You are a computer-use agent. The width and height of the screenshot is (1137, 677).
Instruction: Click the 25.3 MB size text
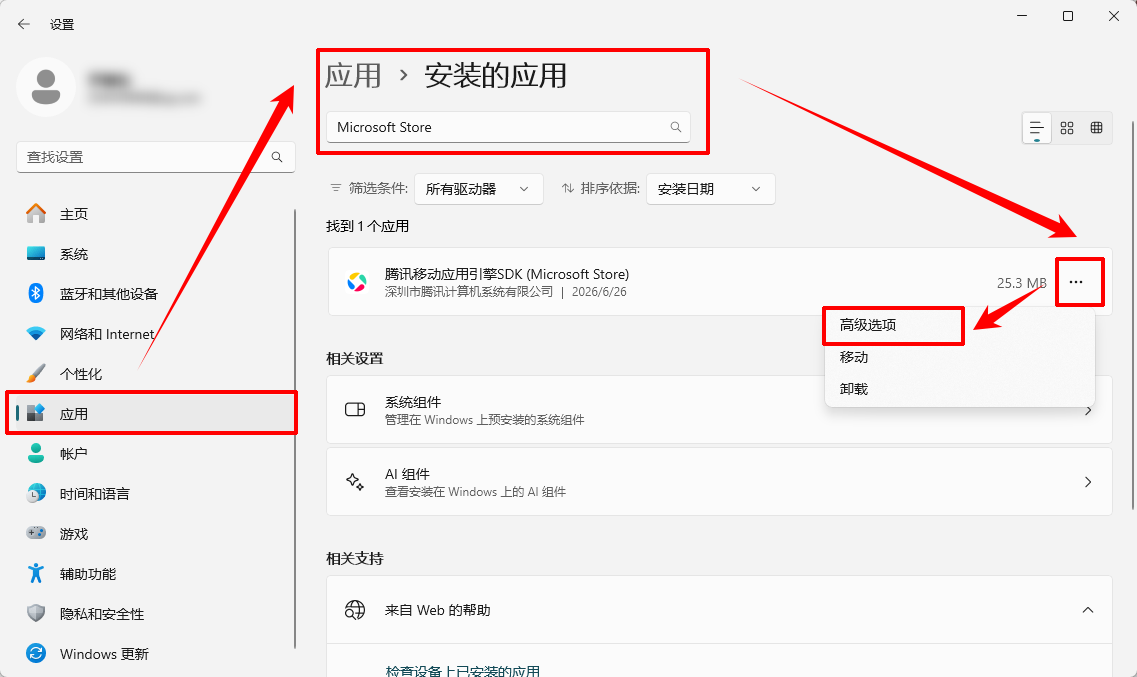[1021, 283]
